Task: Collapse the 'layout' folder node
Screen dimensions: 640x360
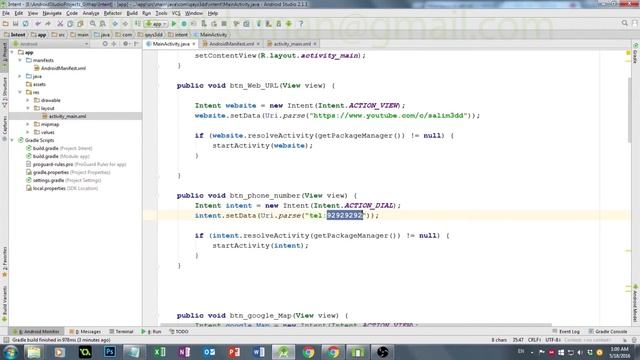Action: [28, 108]
